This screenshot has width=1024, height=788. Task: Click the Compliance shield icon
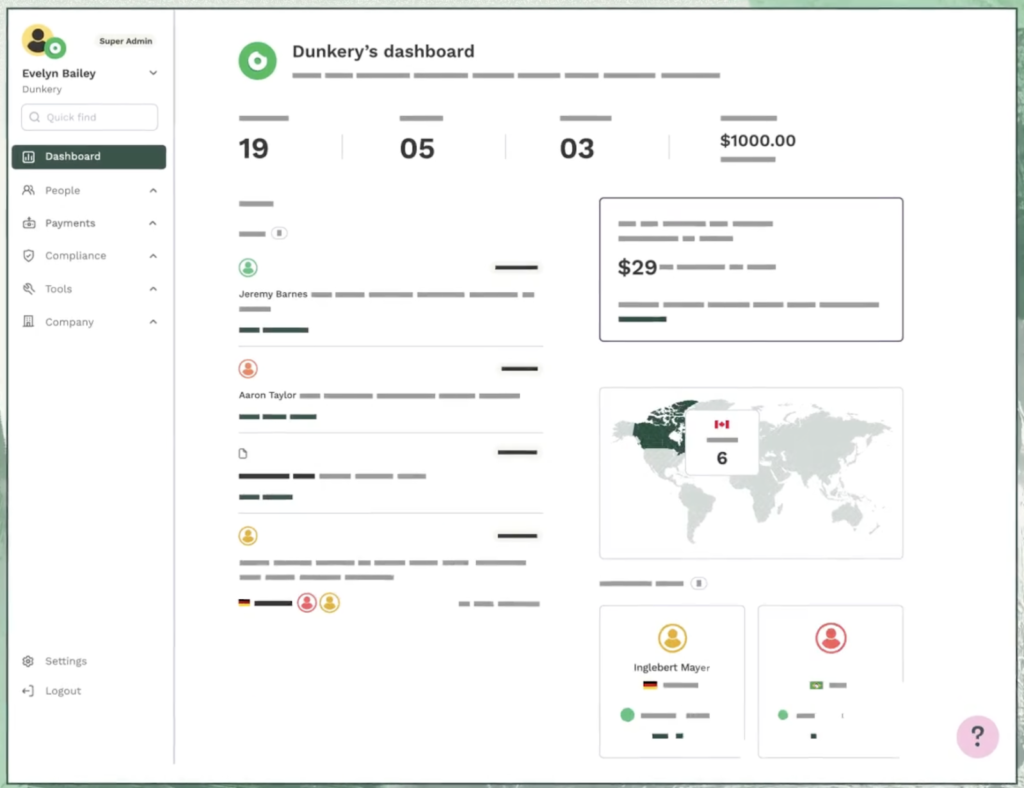click(x=29, y=256)
